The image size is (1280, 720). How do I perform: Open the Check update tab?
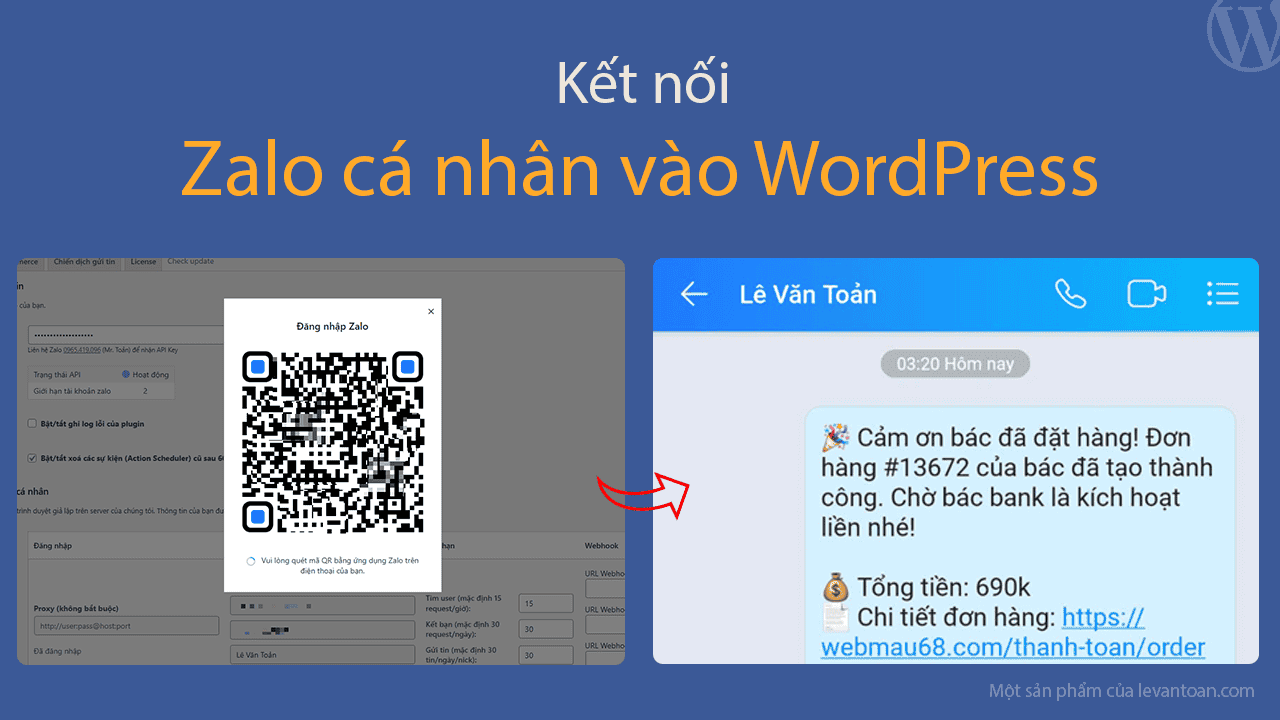pos(190,262)
